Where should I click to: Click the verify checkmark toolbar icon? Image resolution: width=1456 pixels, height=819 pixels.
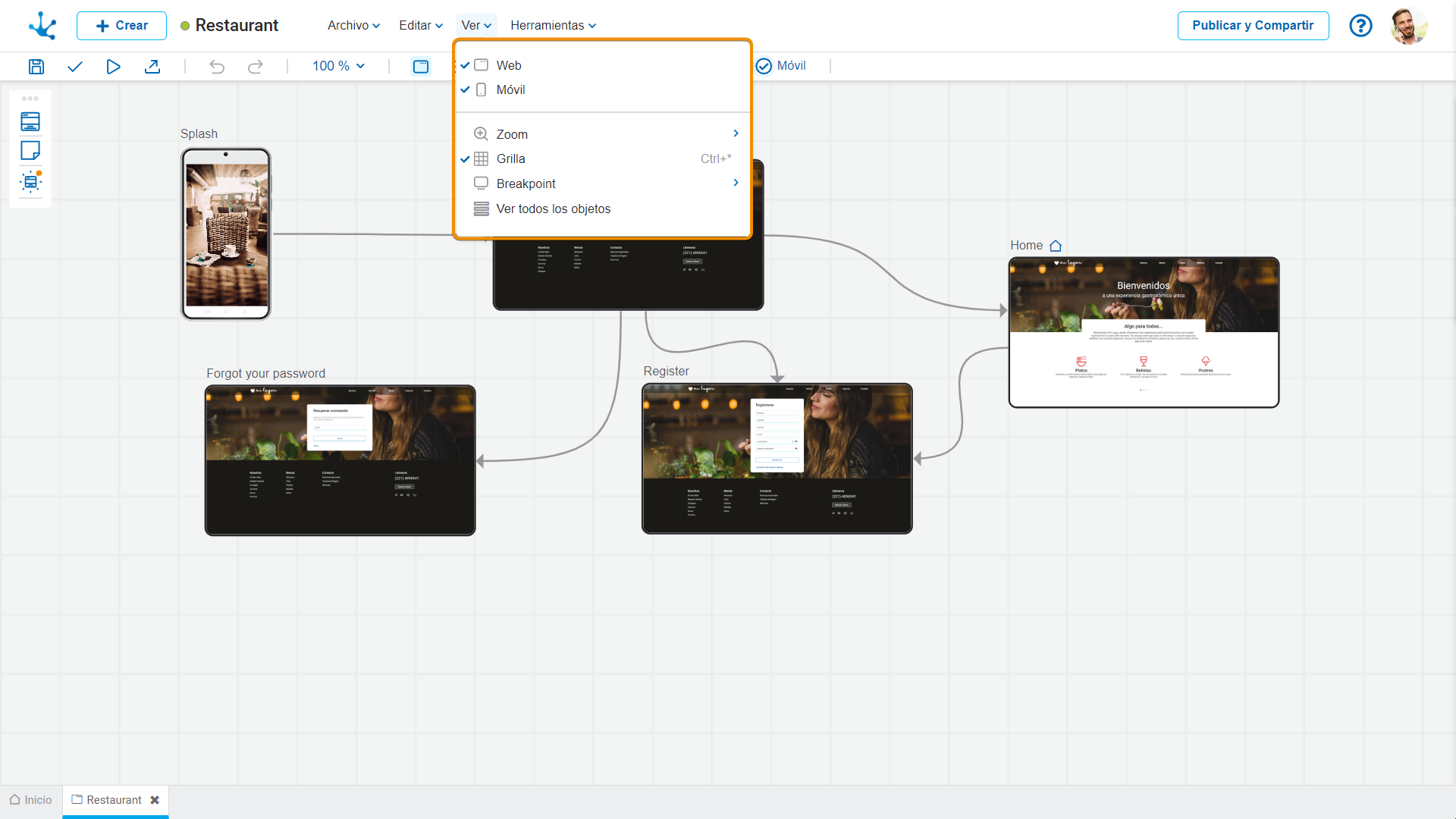point(74,67)
